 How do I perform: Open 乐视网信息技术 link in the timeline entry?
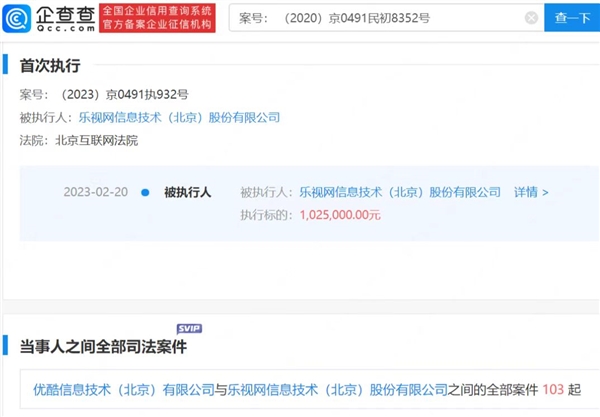pos(400,192)
